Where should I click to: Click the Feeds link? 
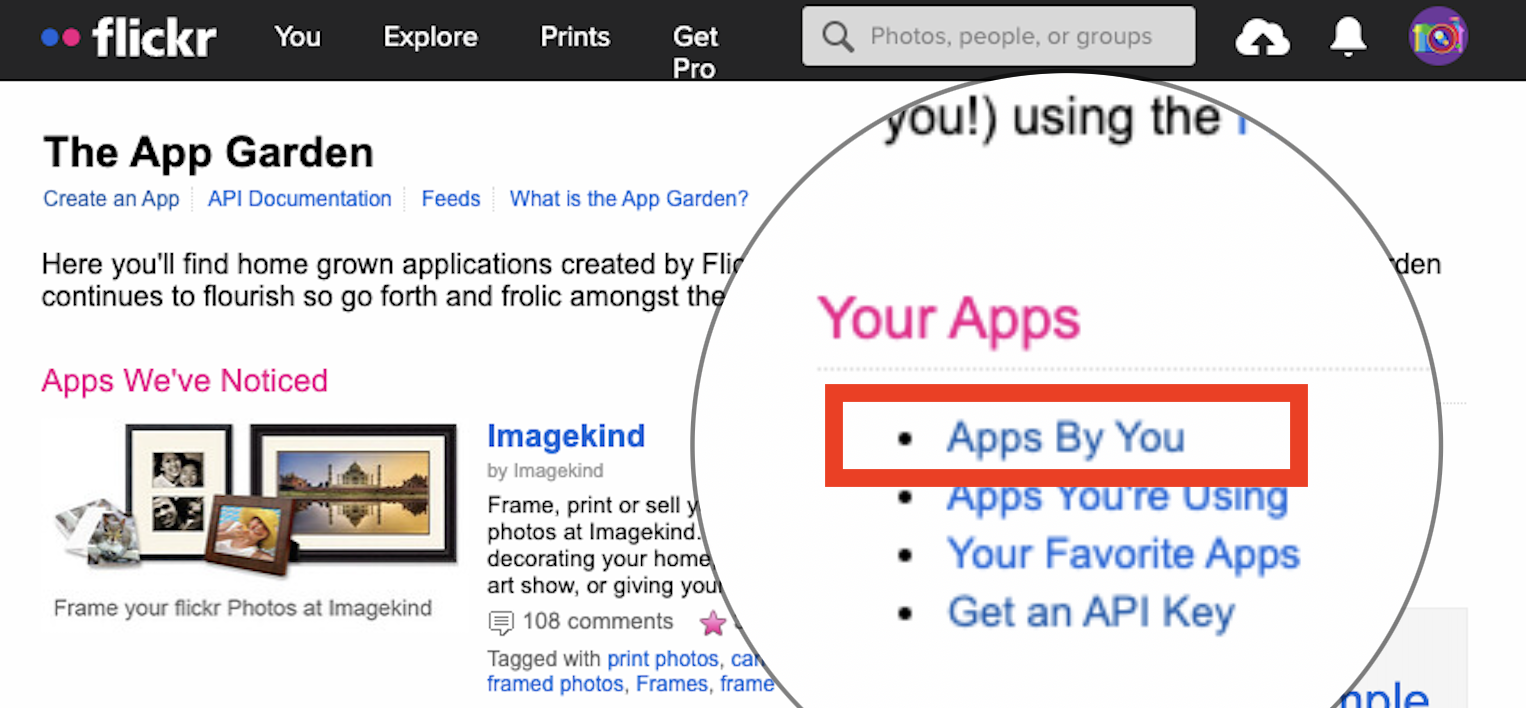coord(451,199)
